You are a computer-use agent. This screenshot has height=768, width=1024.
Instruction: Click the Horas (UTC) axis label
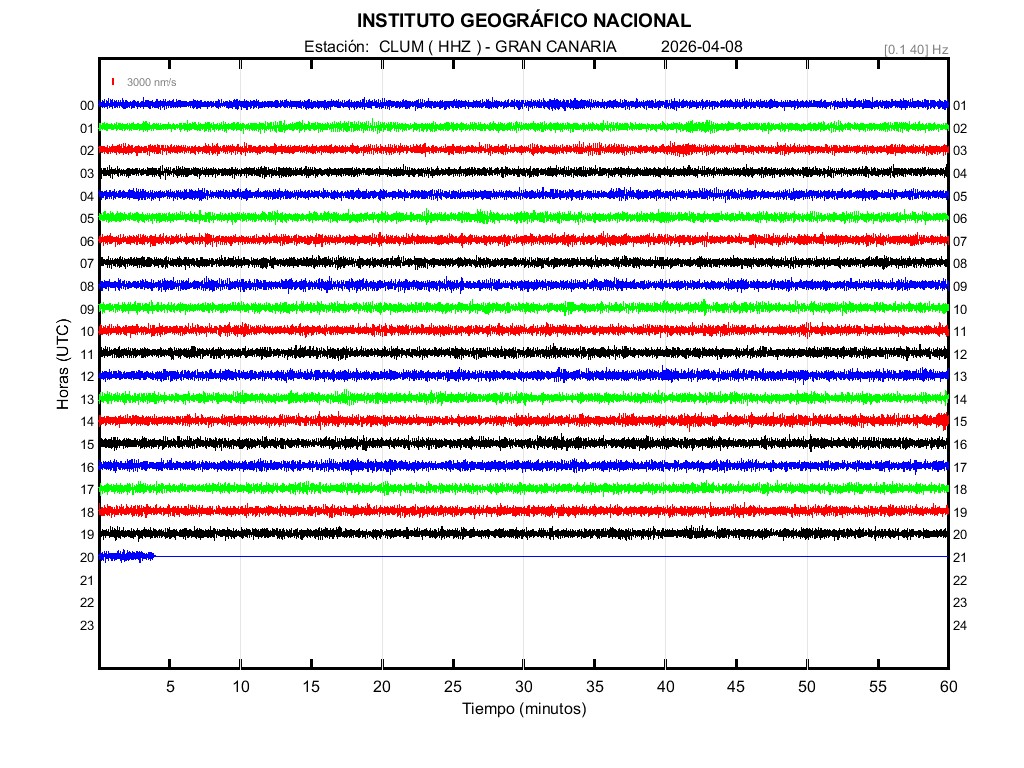point(62,365)
